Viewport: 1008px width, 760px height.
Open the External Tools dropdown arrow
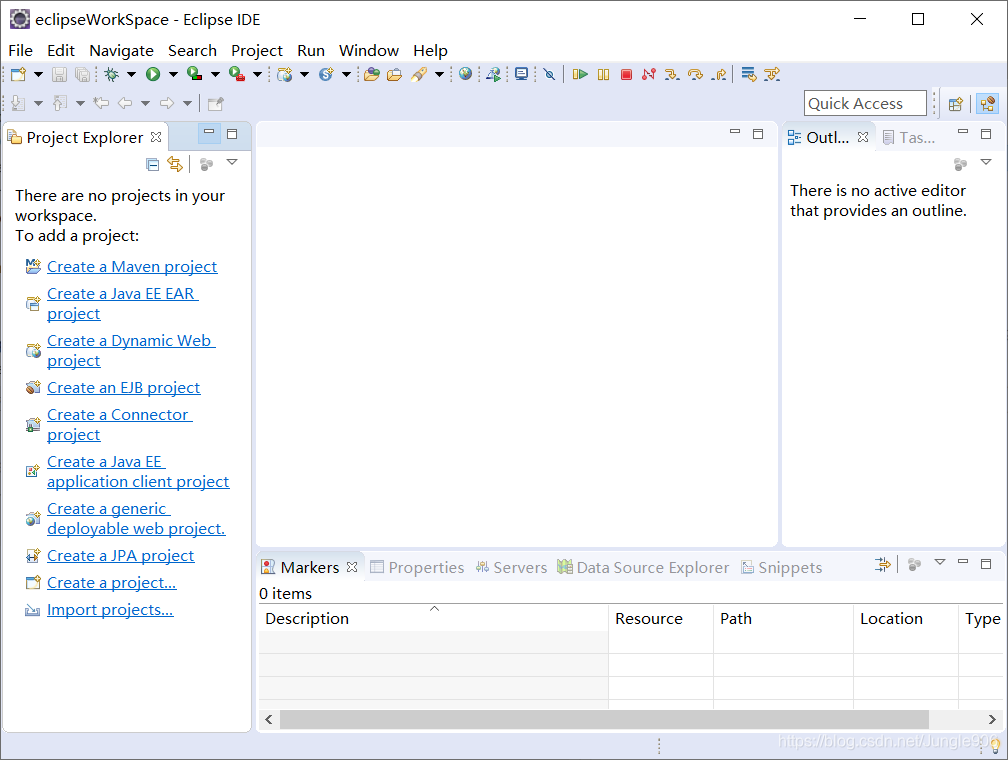[x=257, y=75]
